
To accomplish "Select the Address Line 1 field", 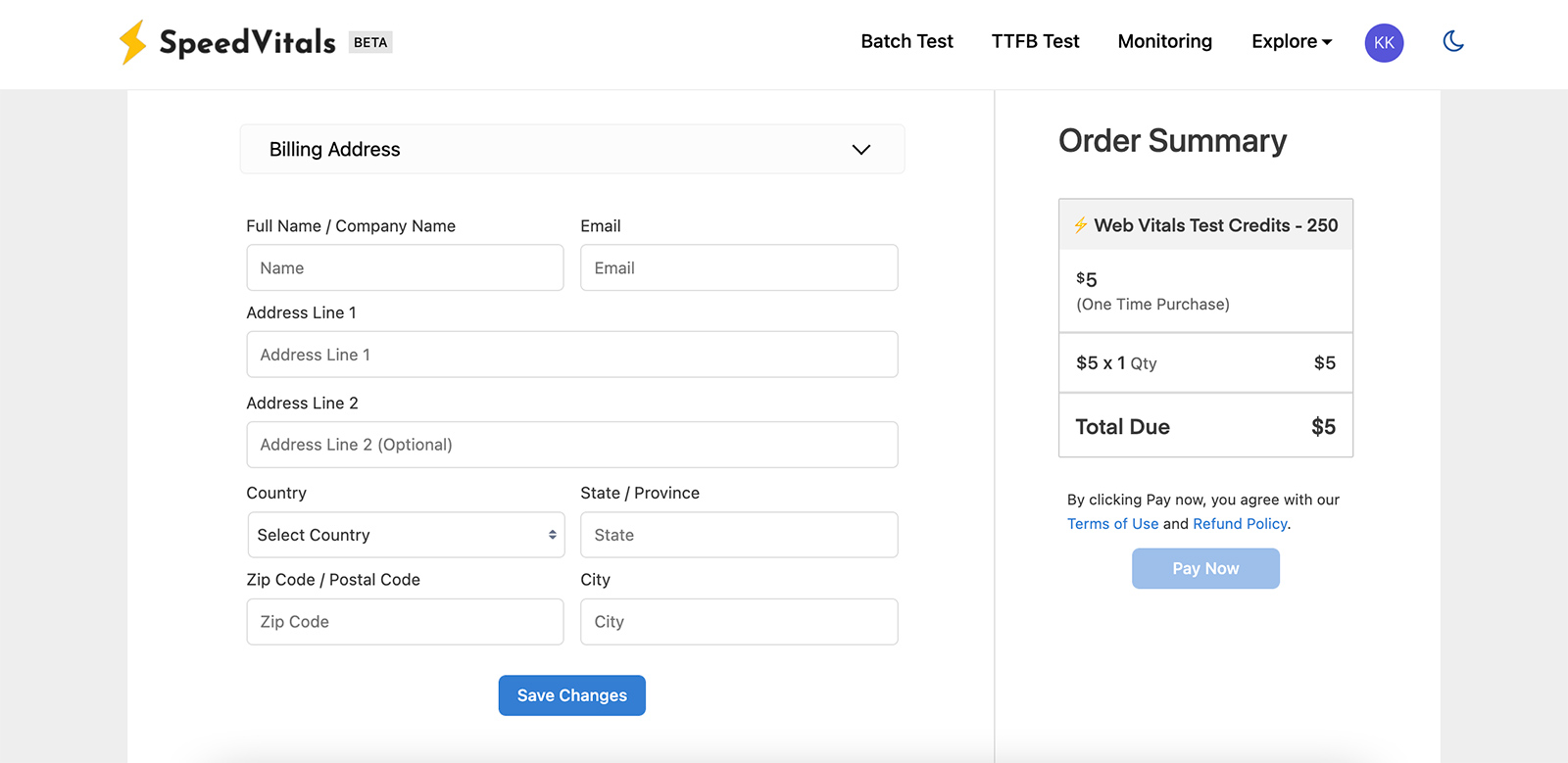I will 571,355.
